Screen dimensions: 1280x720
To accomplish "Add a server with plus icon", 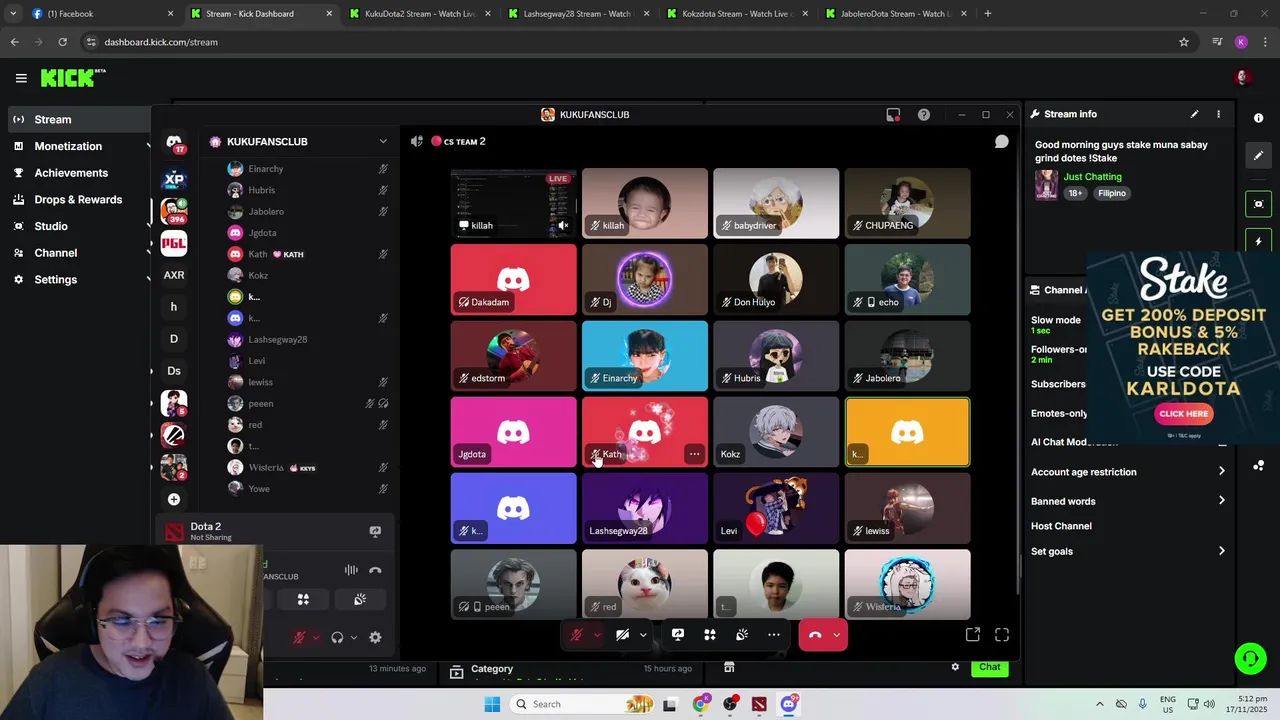I will [x=174, y=499].
